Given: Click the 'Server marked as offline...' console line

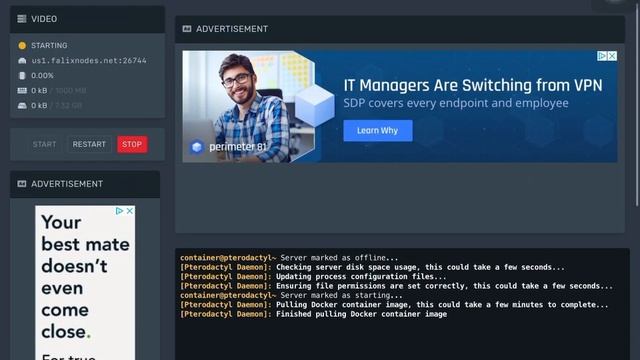Looking at the screenshot, I should 289,258.
